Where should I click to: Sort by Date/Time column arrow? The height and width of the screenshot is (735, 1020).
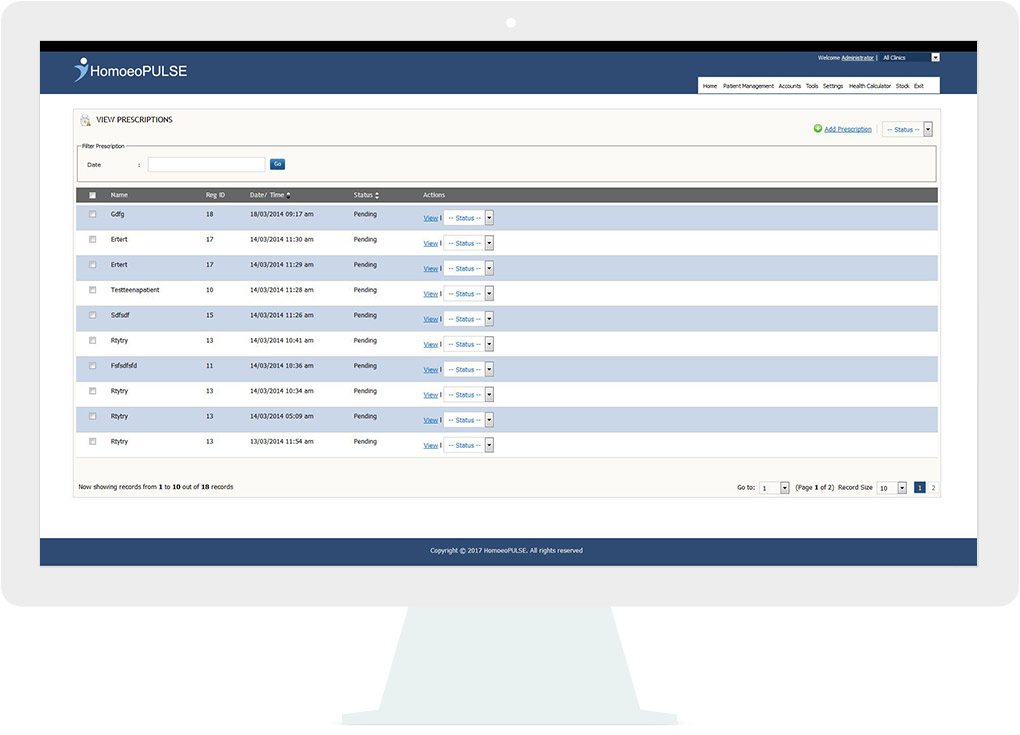pos(289,195)
